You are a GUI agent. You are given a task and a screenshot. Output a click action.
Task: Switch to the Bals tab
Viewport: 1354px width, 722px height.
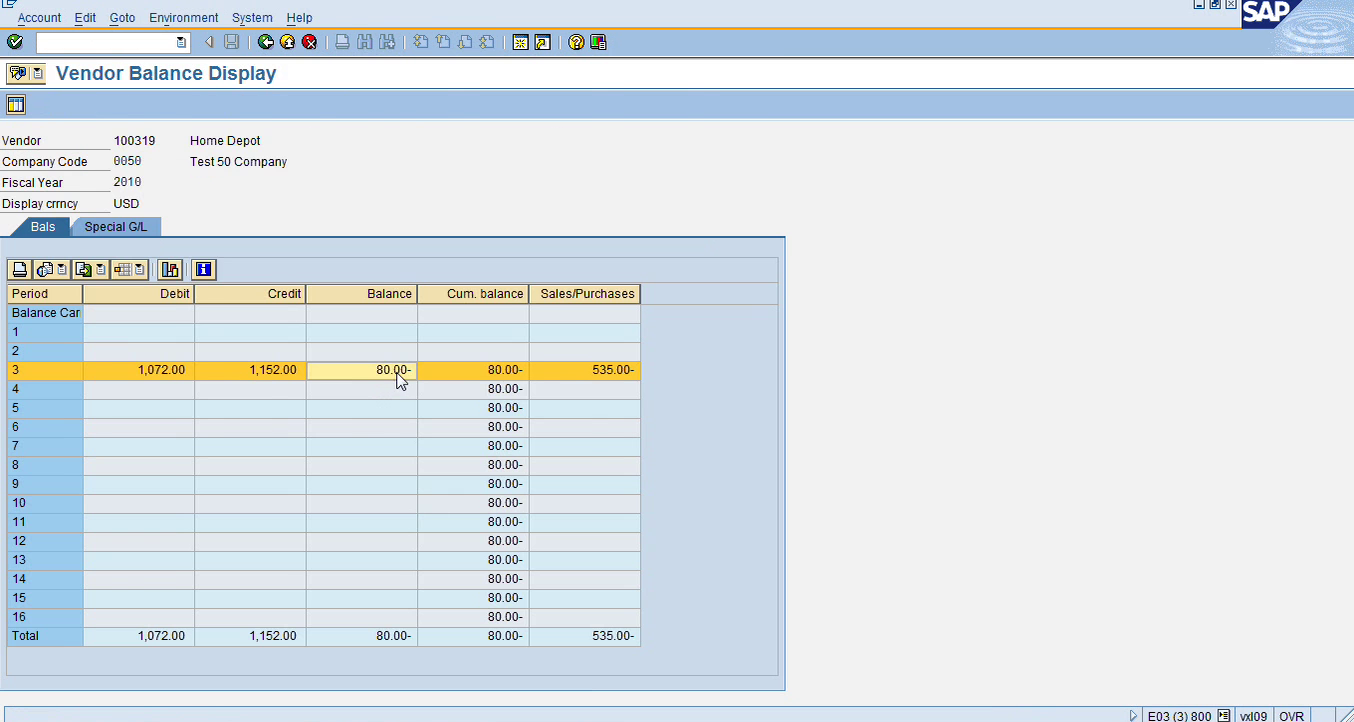(x=43, y=227)
